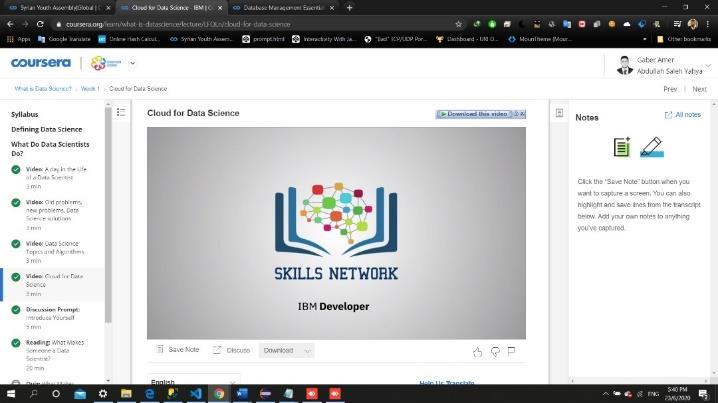Open the notification center icon
Viewport: 718px width, 403px height.
point(703,394)
